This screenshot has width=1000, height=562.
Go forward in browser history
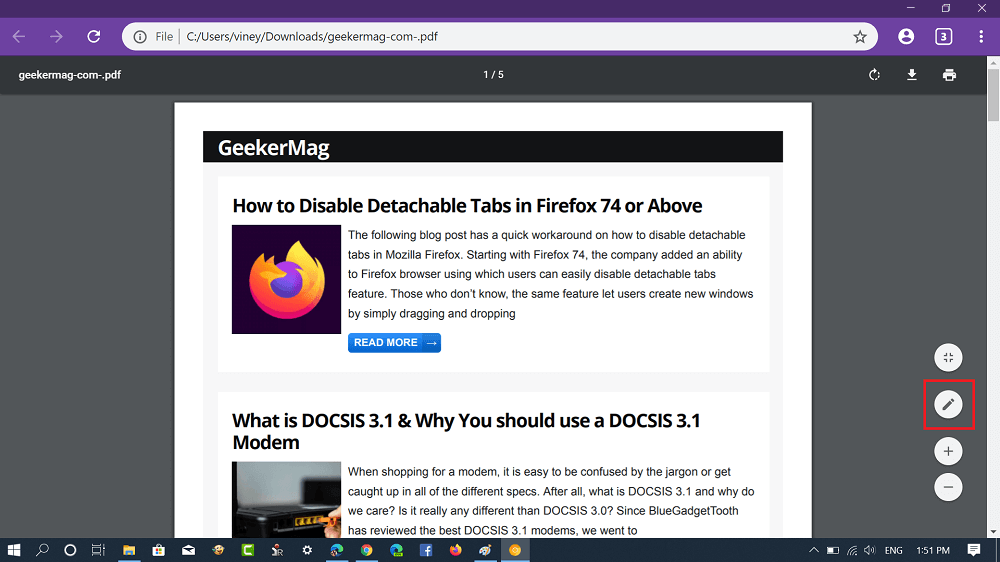56,36
